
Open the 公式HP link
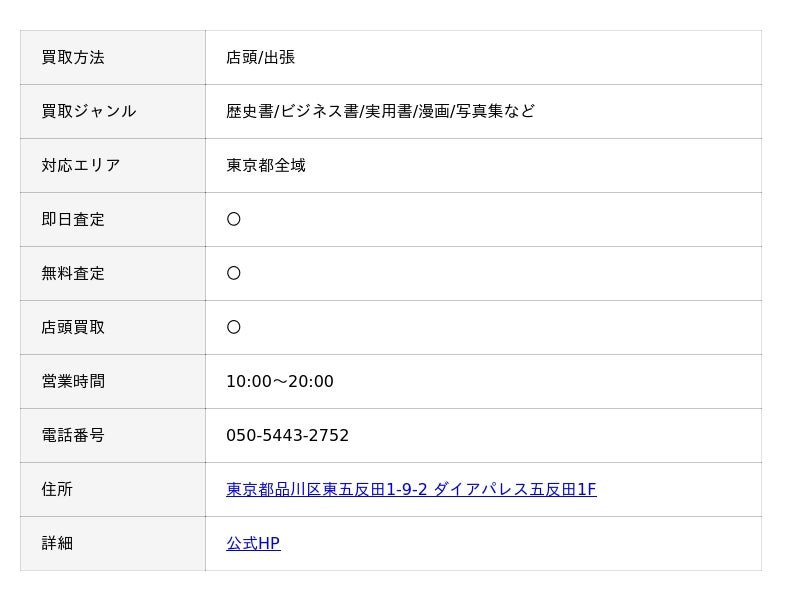pyautogui.click(x=253, y=543)
